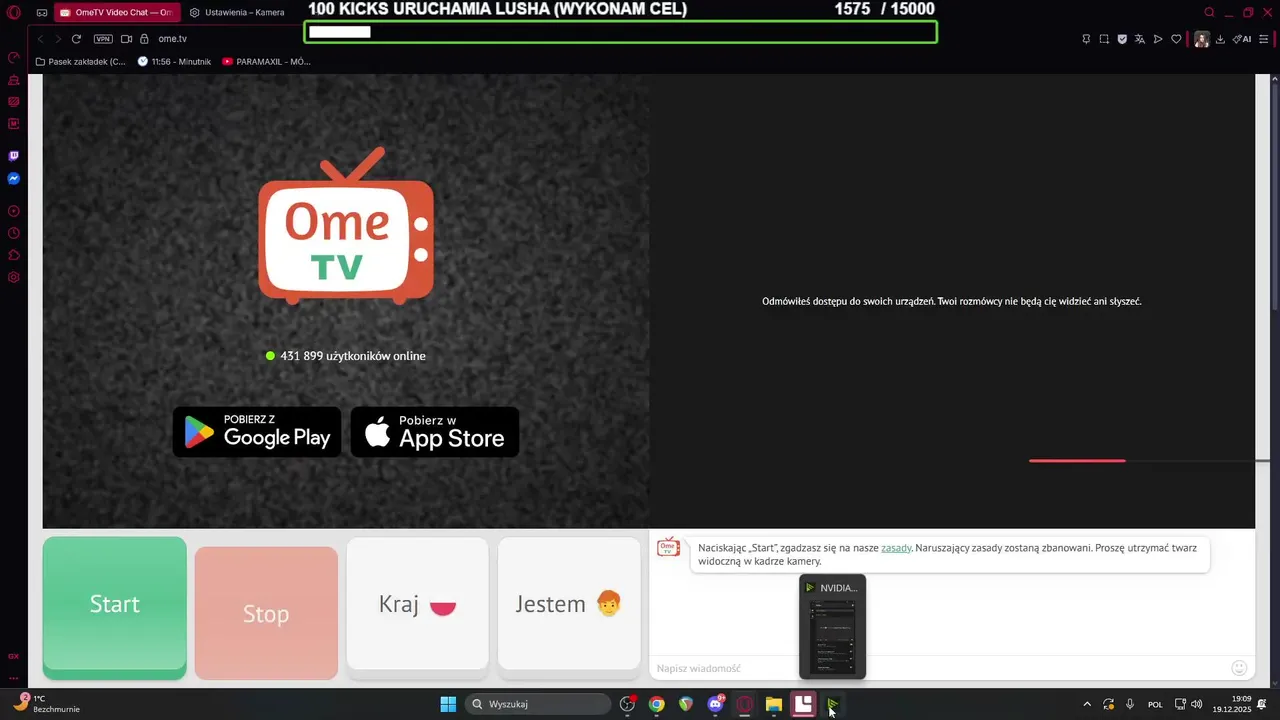Viewport: 1280px width, 720px height.
Task: Click the red Stop button
Action: point(266,613)
